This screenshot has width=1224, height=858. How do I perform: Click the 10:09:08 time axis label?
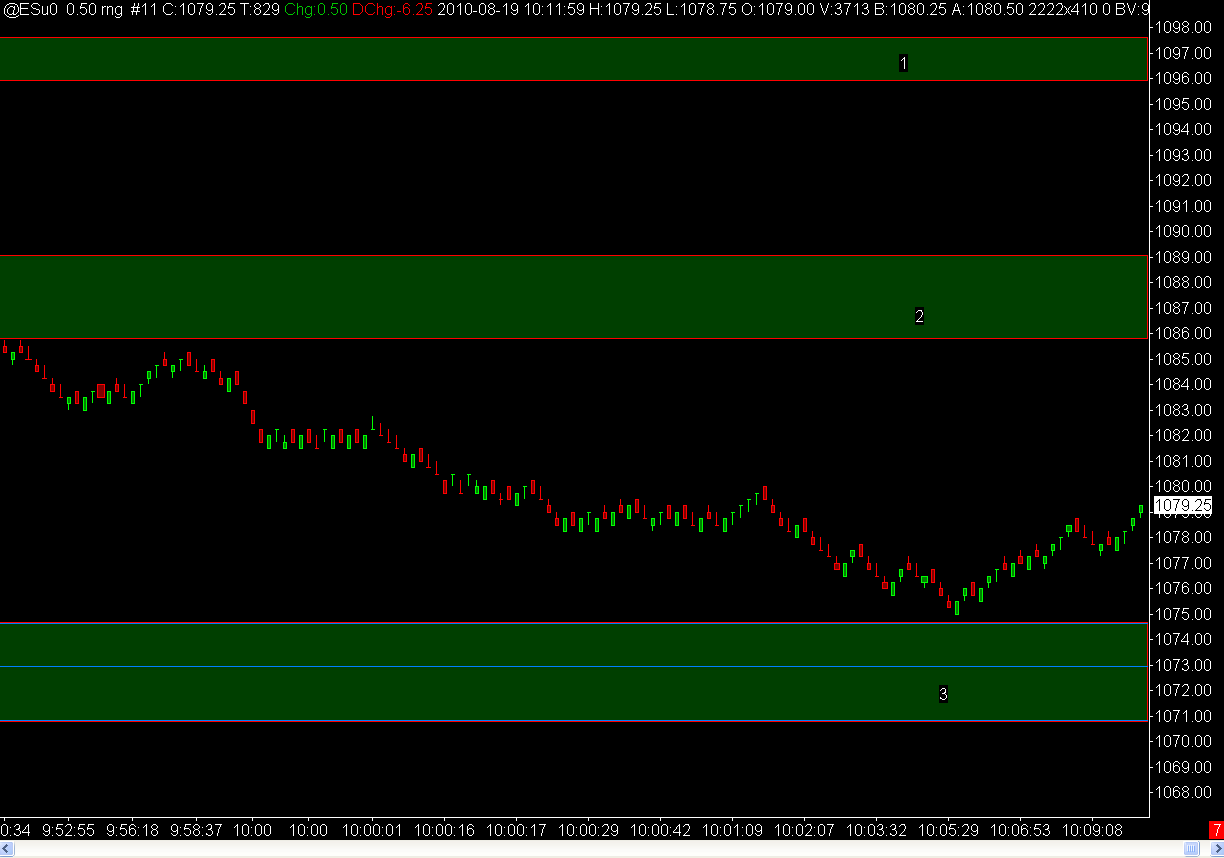pos(1093,830)
